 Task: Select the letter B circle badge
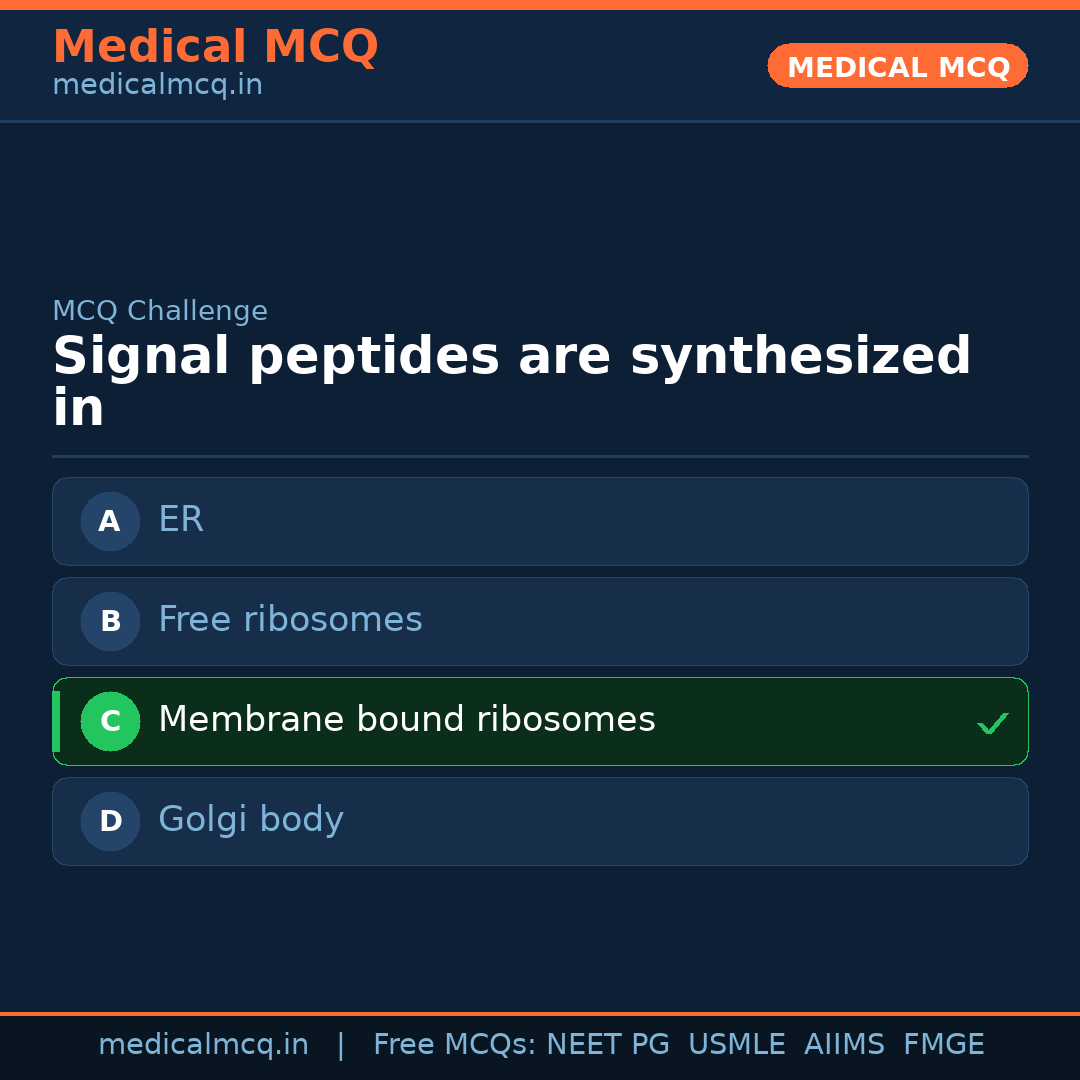tap(110, 621)
